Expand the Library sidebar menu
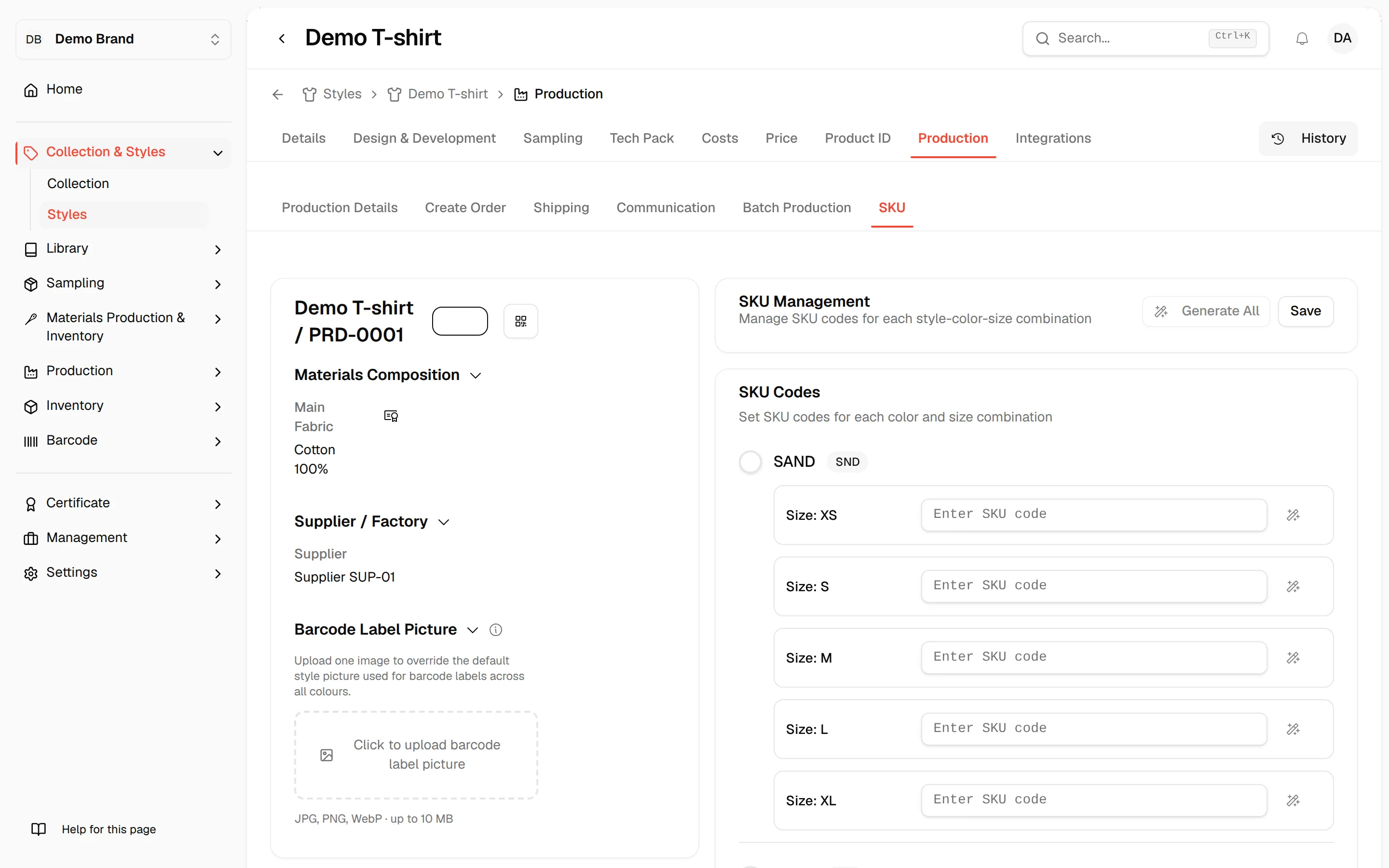The height and width of the screenshot is (868, 1389). tap(218, 249)
